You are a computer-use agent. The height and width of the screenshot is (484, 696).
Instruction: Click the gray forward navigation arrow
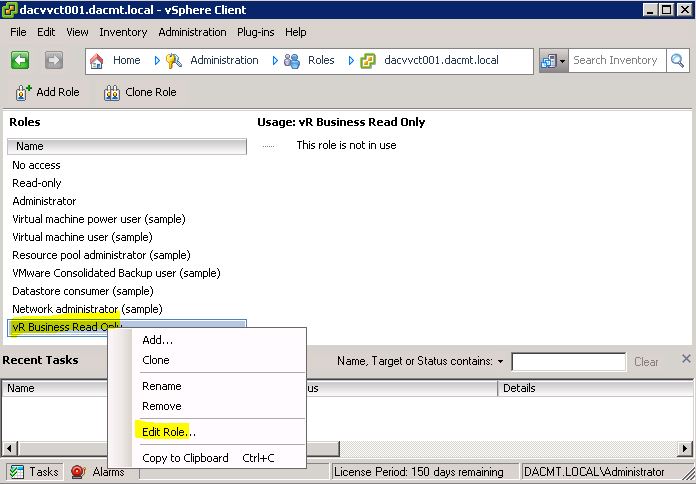click(x=54, y=60)
